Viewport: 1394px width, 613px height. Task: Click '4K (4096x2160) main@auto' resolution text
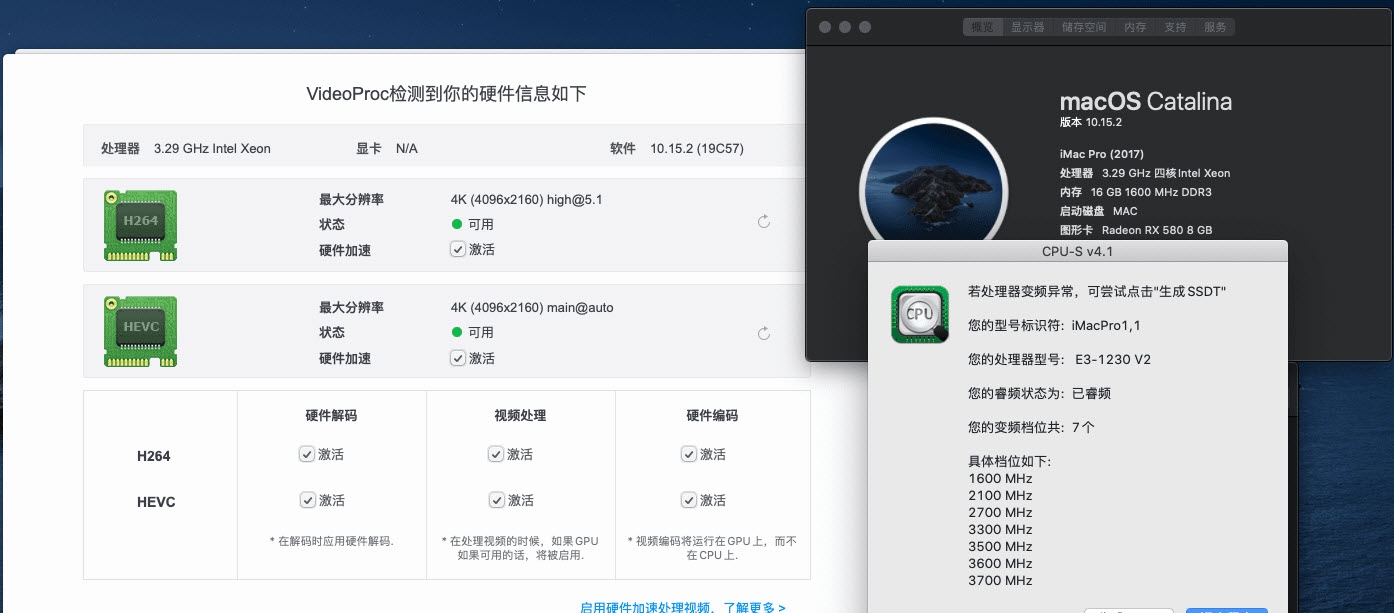click(532, 307)
